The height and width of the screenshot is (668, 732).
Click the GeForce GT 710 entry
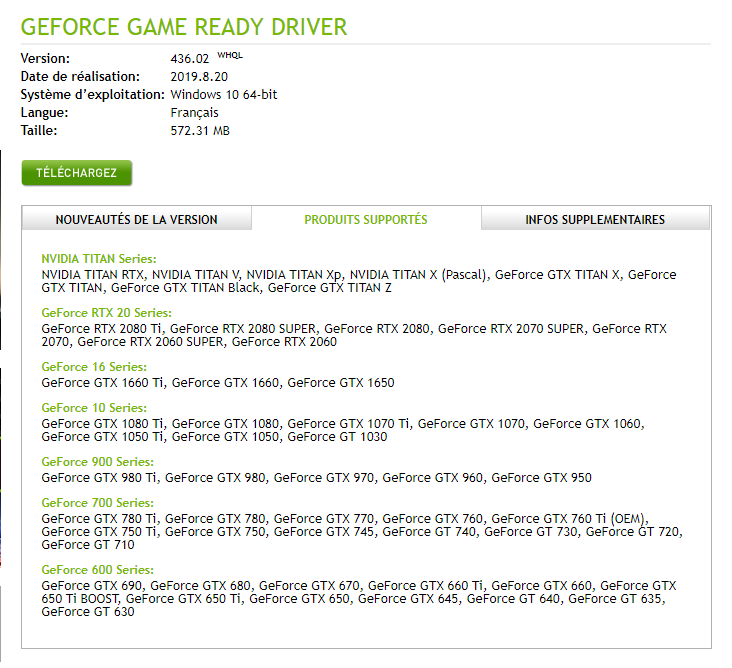88,545
